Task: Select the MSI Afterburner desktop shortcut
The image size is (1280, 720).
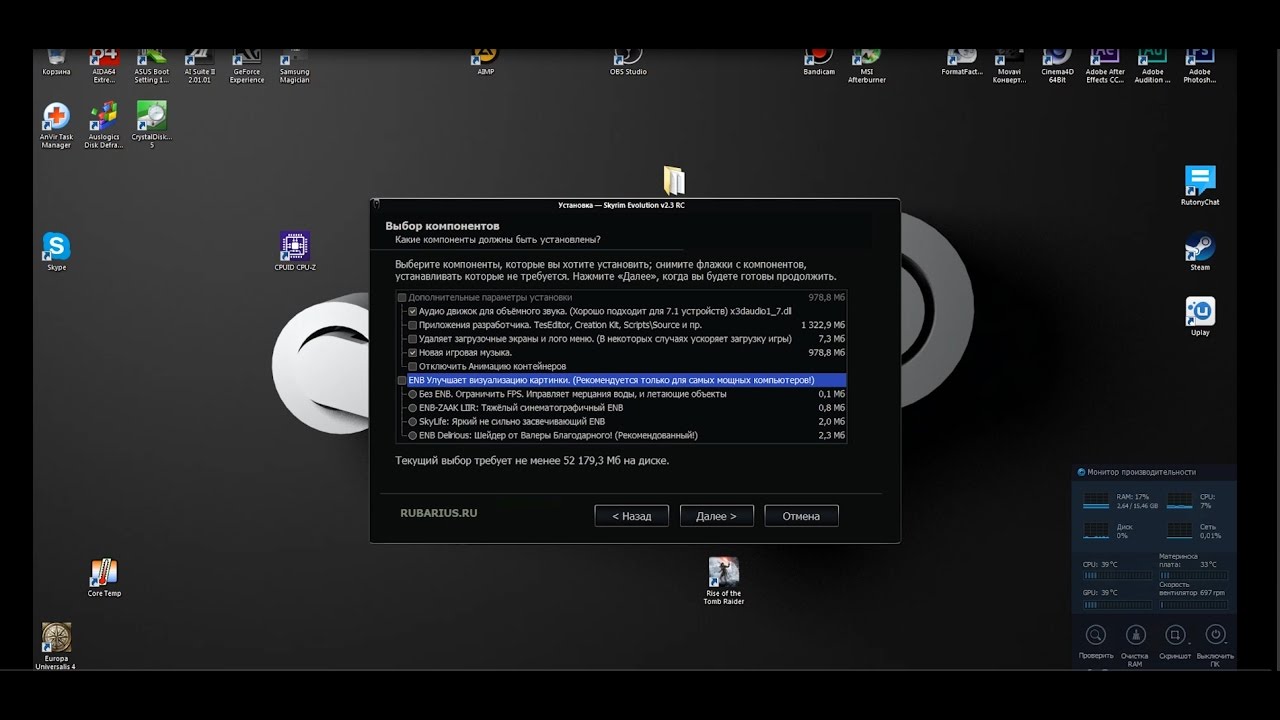Action: [x=867, y=65]
